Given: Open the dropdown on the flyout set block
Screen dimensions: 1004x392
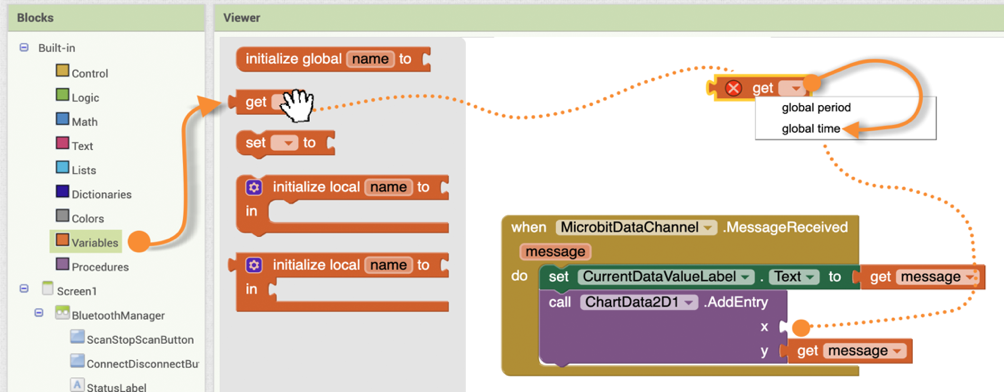Looking at the screenshot, I should [x=283, y=142].
